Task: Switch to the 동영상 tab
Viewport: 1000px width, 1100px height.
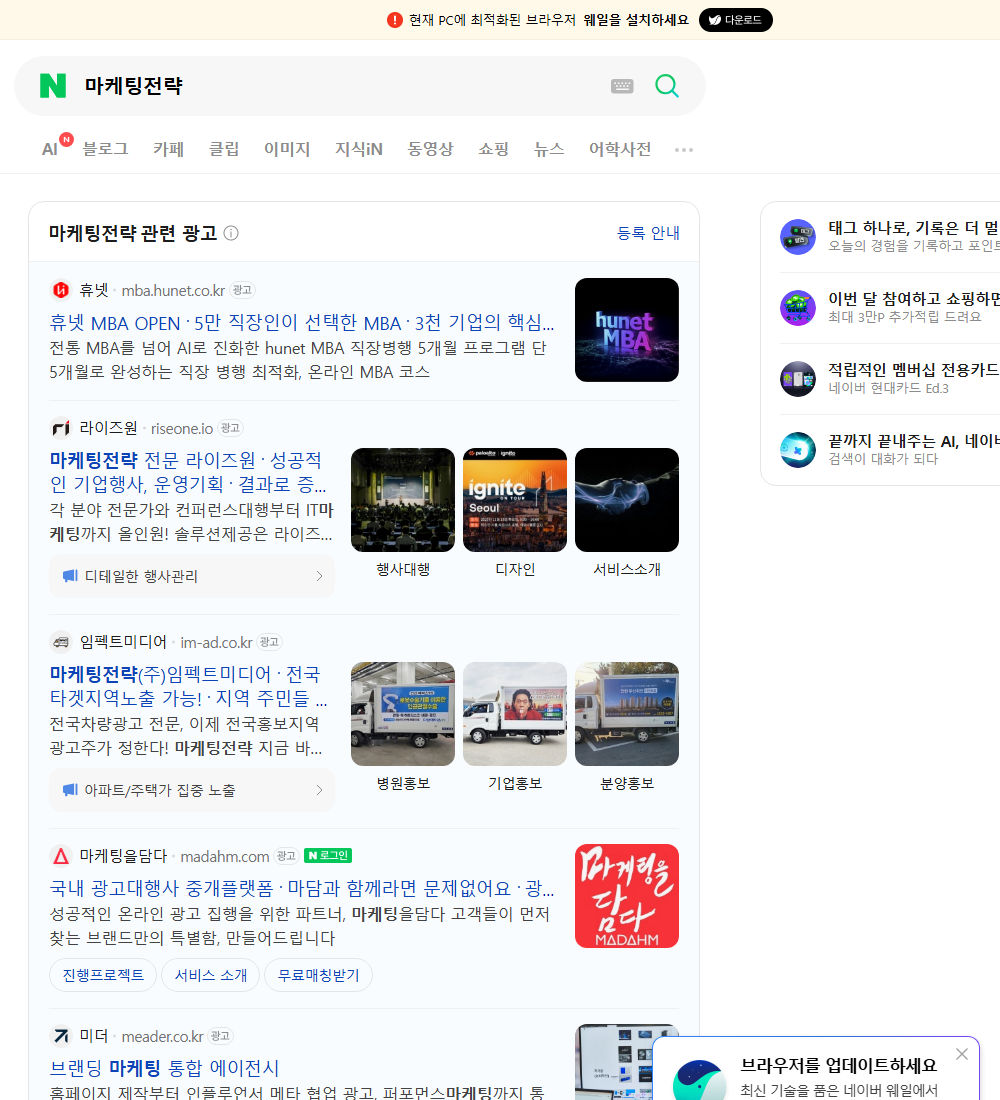Action: coord(430,149)
